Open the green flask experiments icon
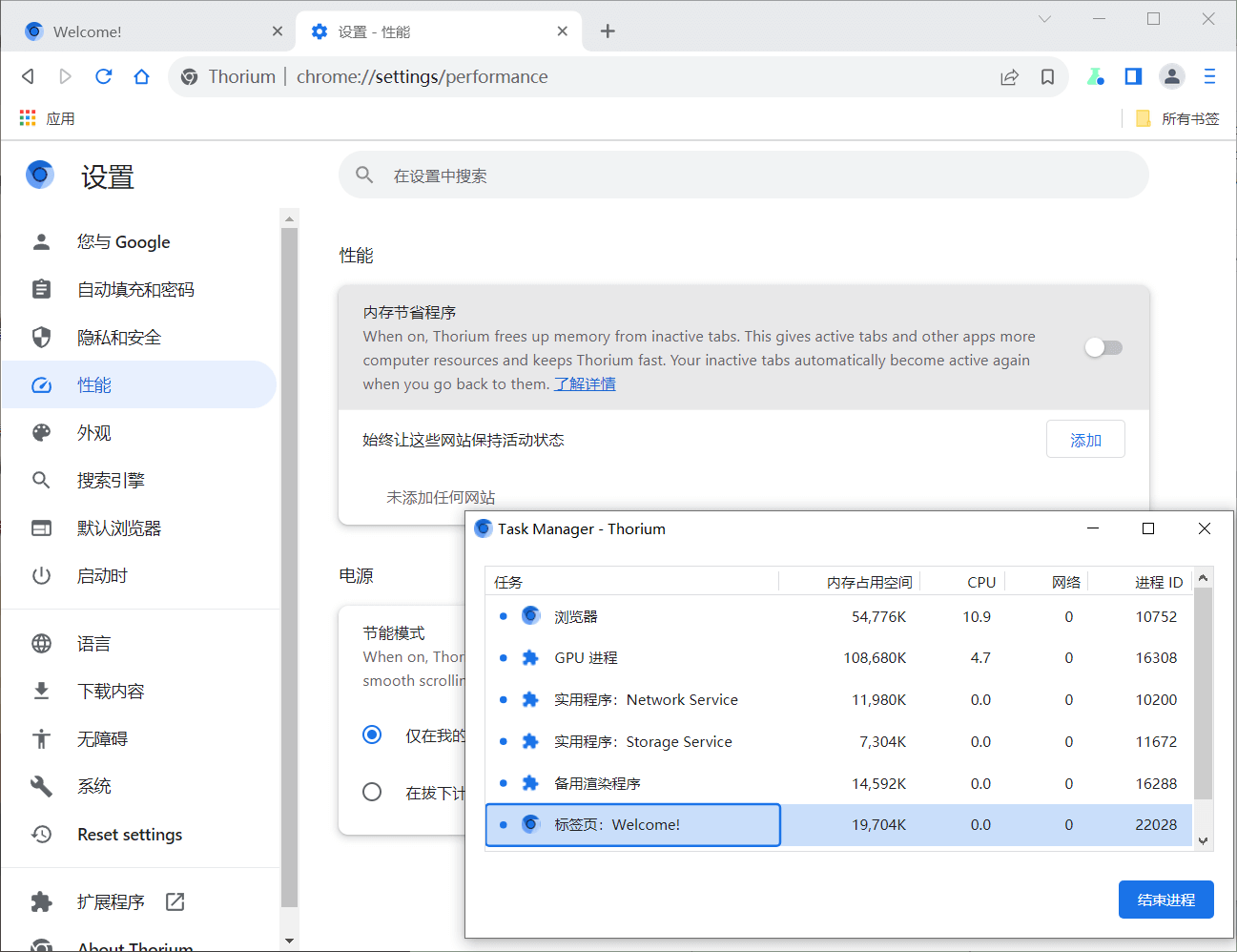Viewport: 1237px width, 952px height. tap(1095, 76)
